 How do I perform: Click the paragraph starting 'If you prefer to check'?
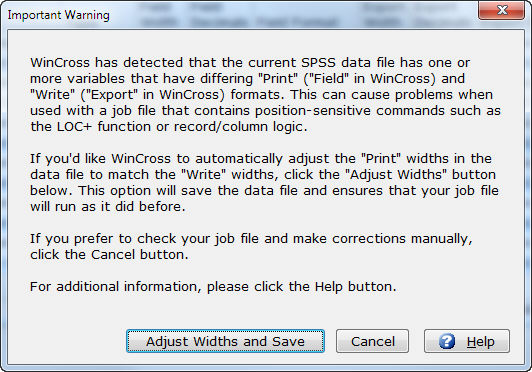tap(251, 246)
